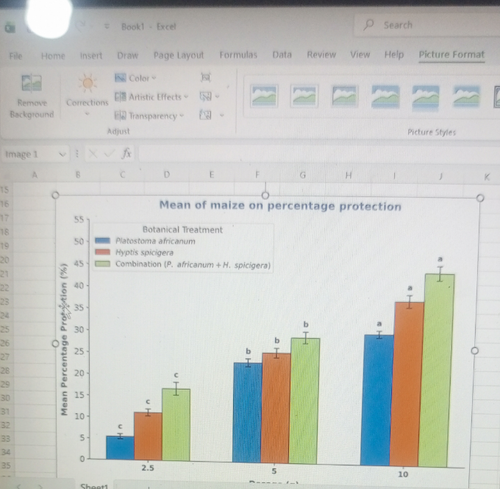This screenshot has width=500, height=489.
Task: Open the Color dropdown
Action: point(135,78)
